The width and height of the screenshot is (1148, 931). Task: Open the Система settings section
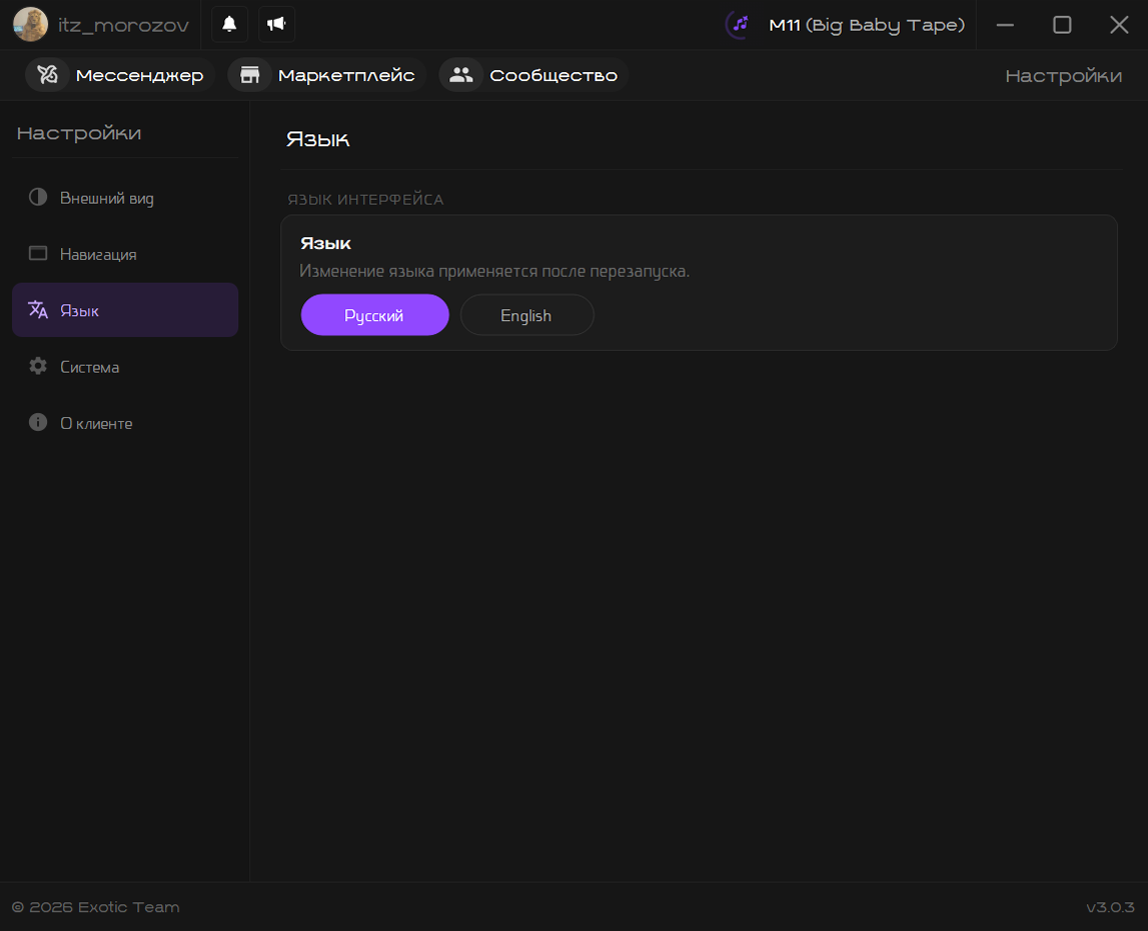[125, 367]
